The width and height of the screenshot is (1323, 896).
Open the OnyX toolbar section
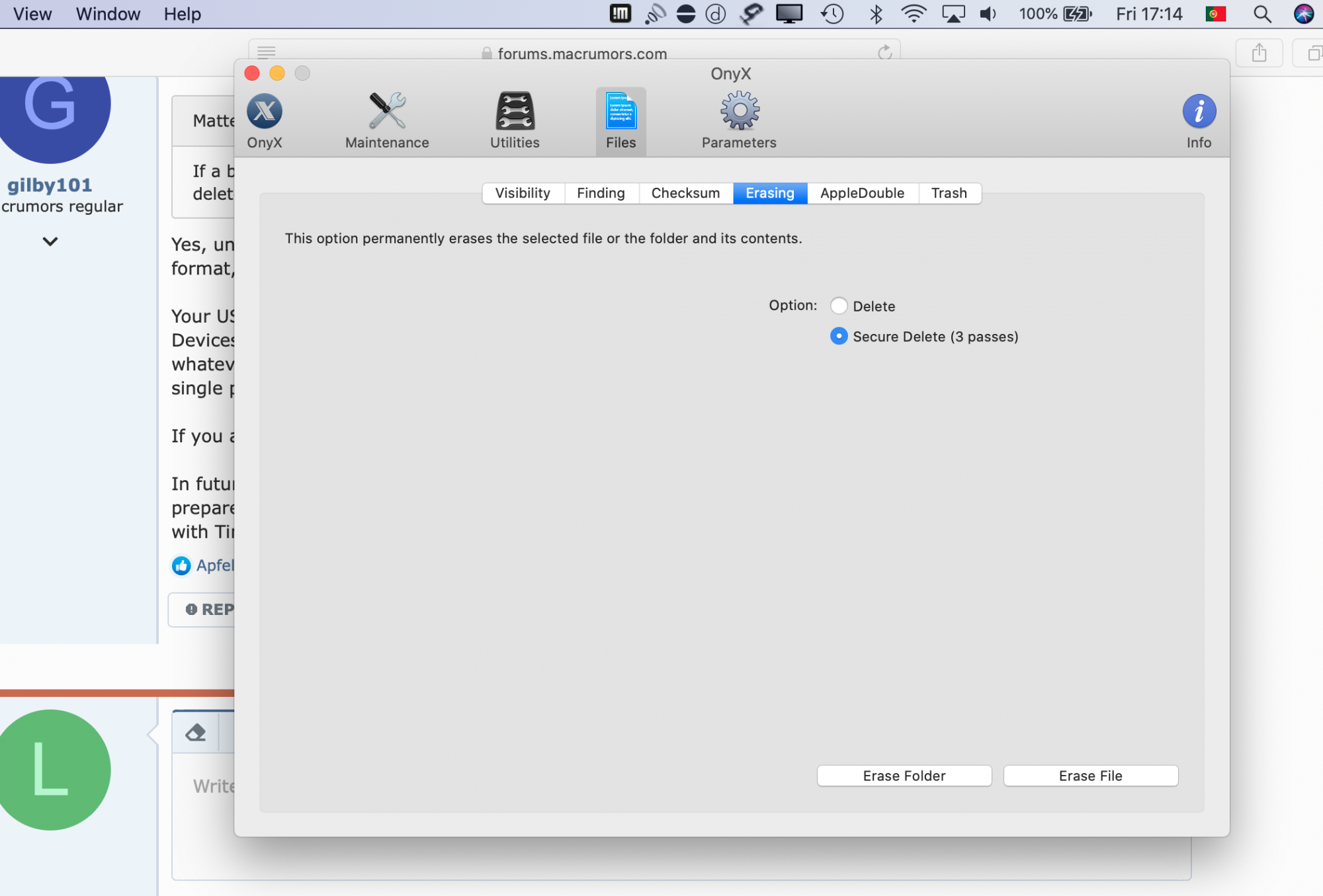click(x=265, y=122)
